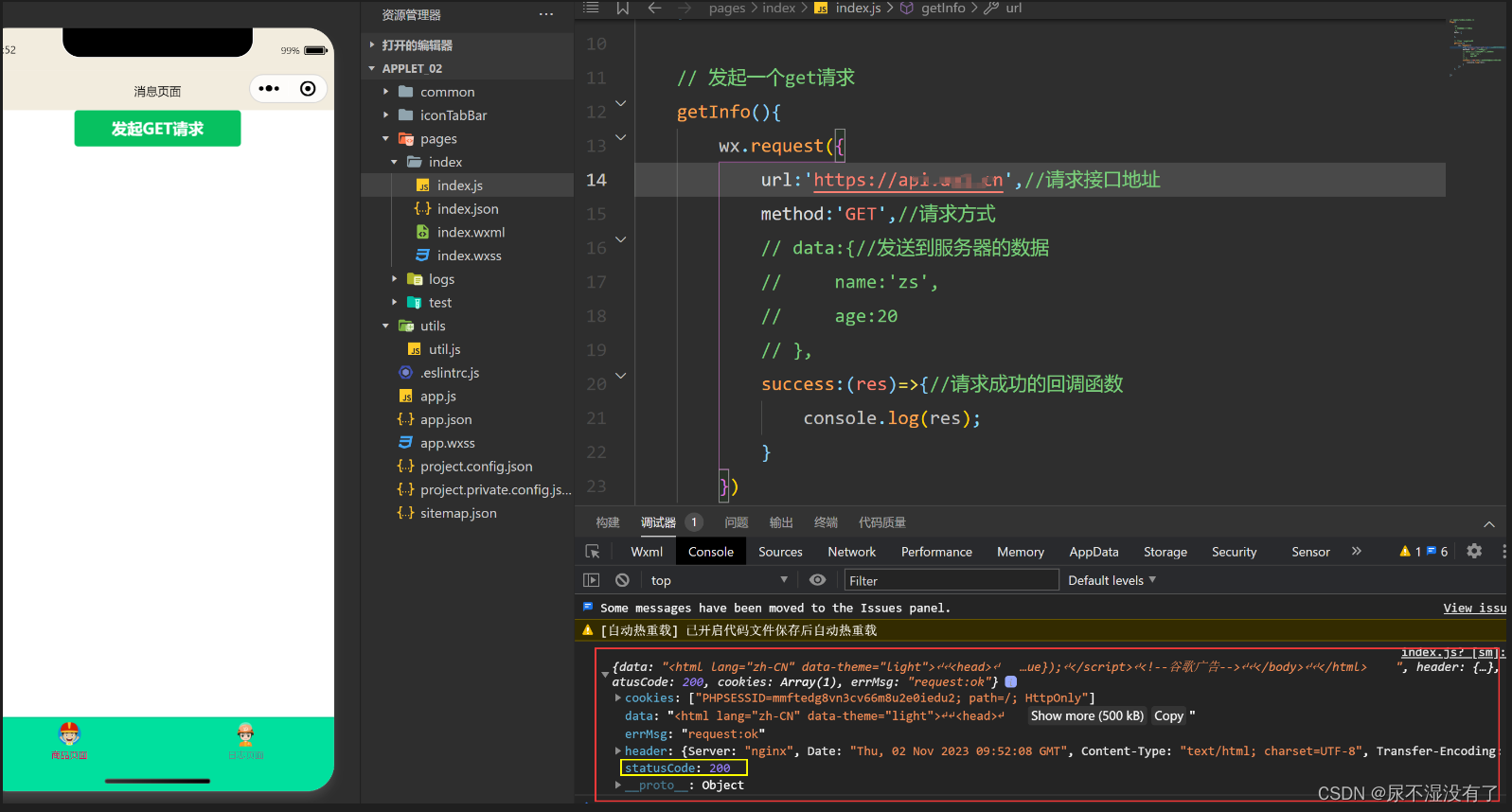Click the green 发起GET请求 button
Image resolution: width=1512 pixels, height=812 pixels.
[x=157, y=129]
